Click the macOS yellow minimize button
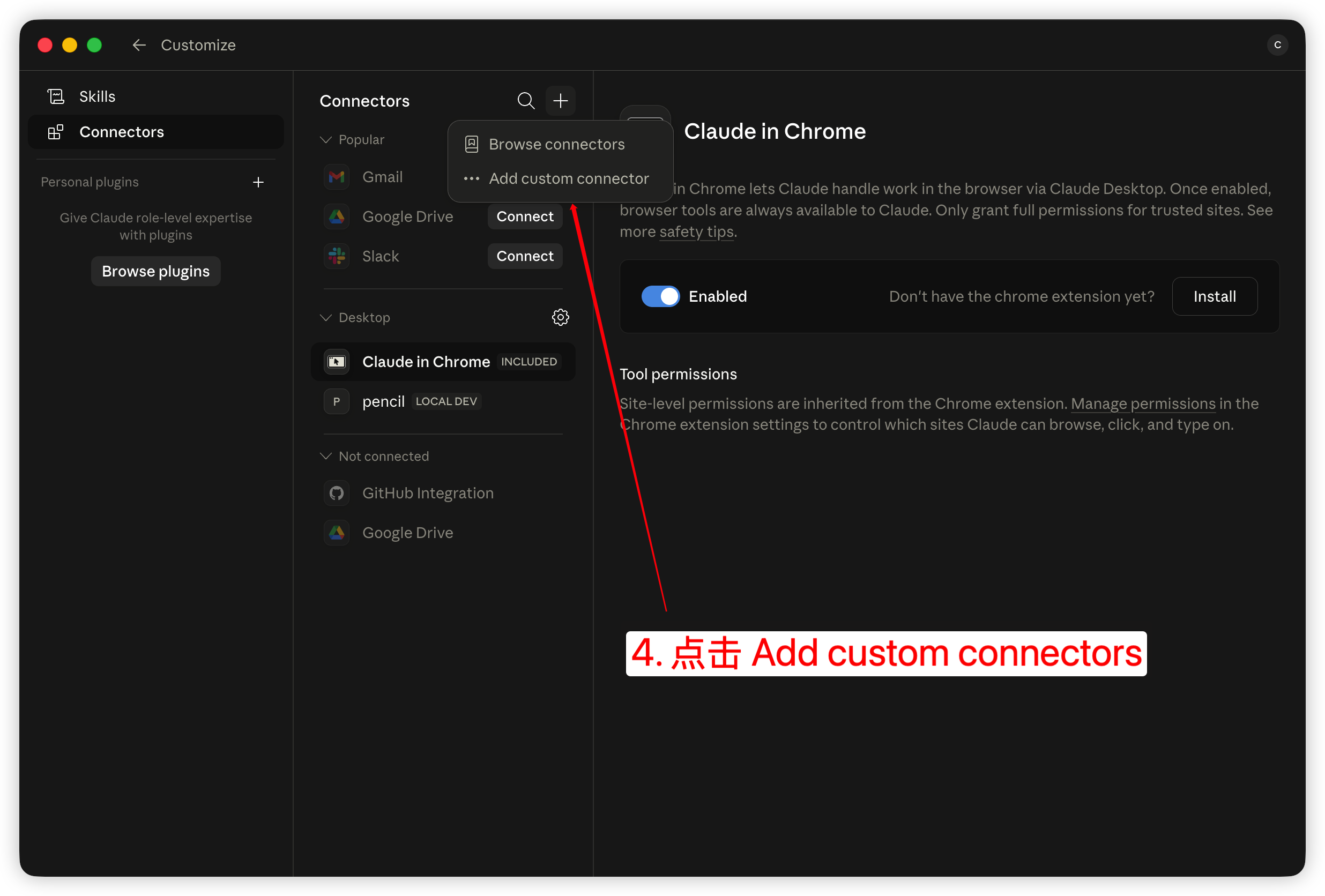 [x=70, y=45]
